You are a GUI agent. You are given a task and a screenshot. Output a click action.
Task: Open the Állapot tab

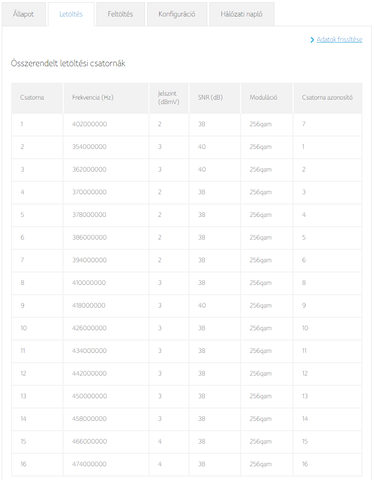click(24, 14)
